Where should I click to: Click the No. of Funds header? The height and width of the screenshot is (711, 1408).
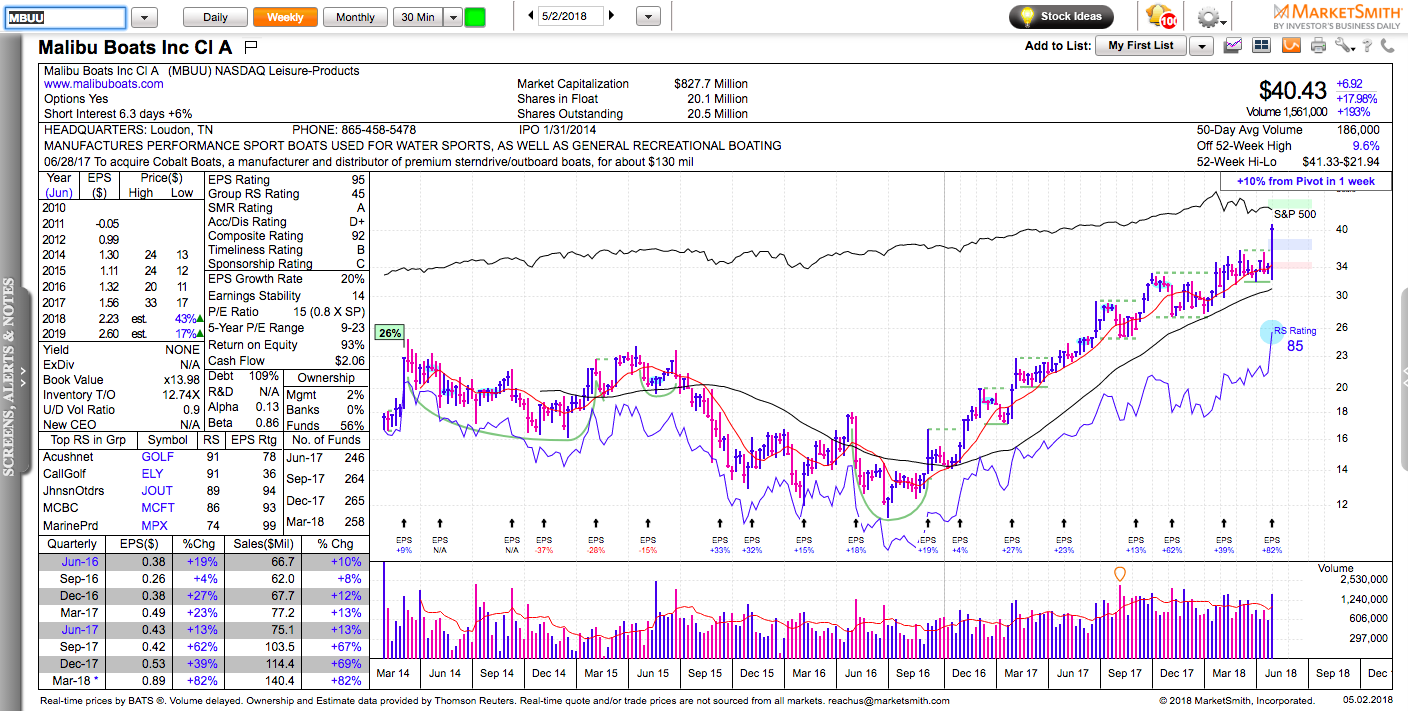click(x=325, y=440)
